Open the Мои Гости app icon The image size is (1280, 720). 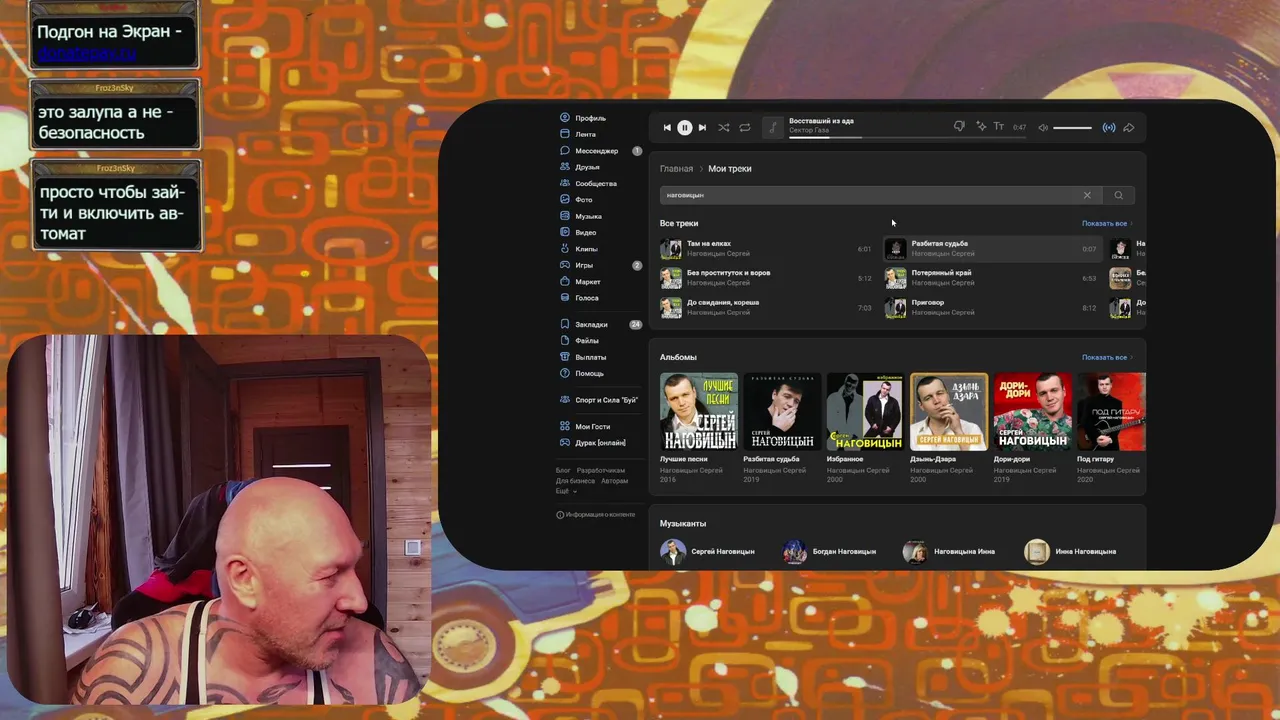[565, 426]
